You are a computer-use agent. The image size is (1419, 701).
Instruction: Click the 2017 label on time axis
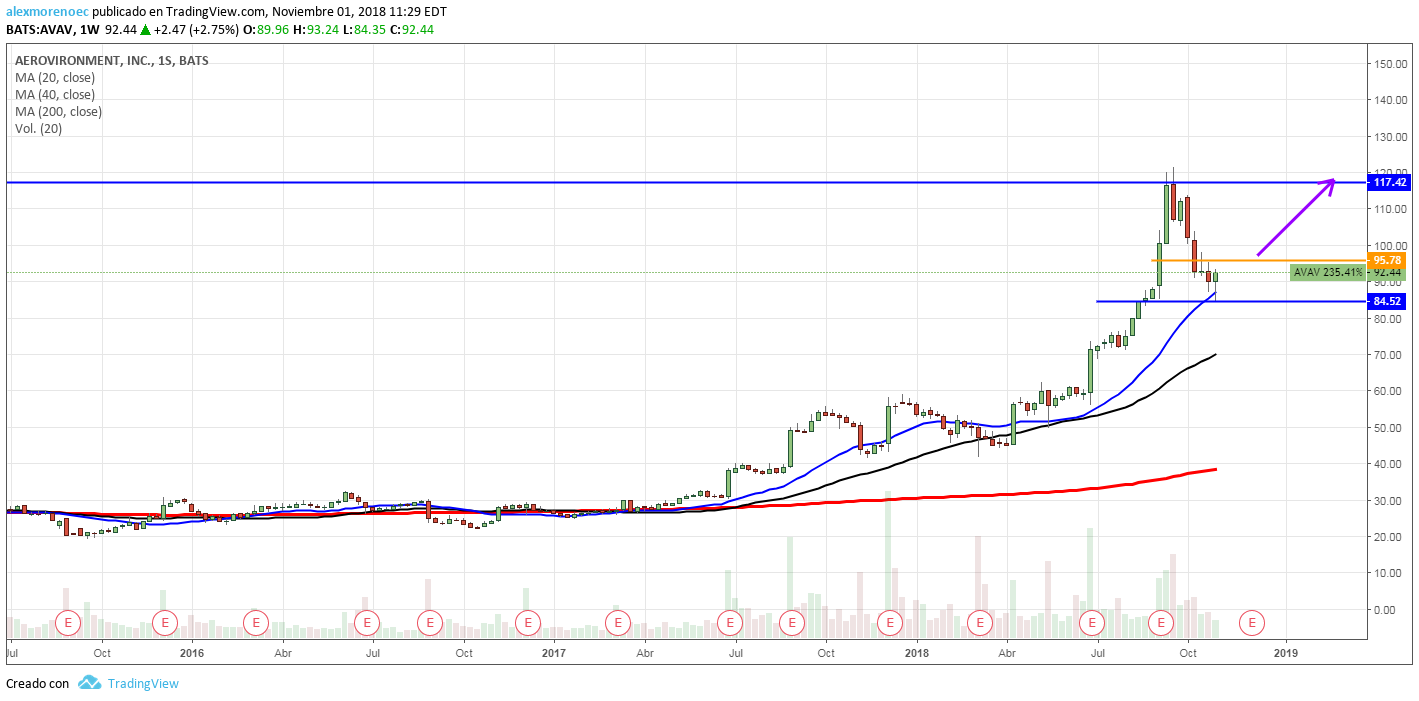(x=554, y=654)
